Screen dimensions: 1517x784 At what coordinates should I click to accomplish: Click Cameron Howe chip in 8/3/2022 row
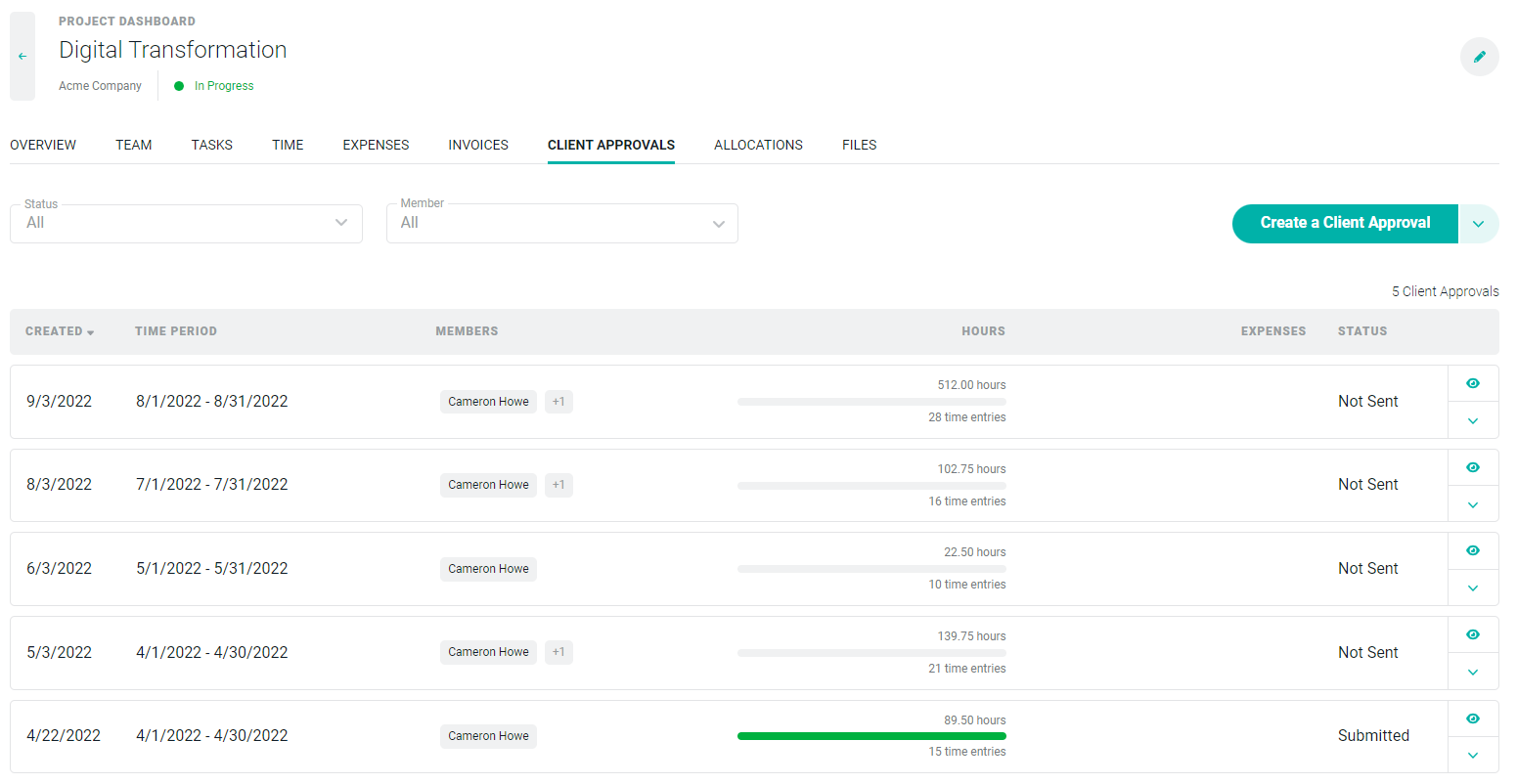(488, 485)
